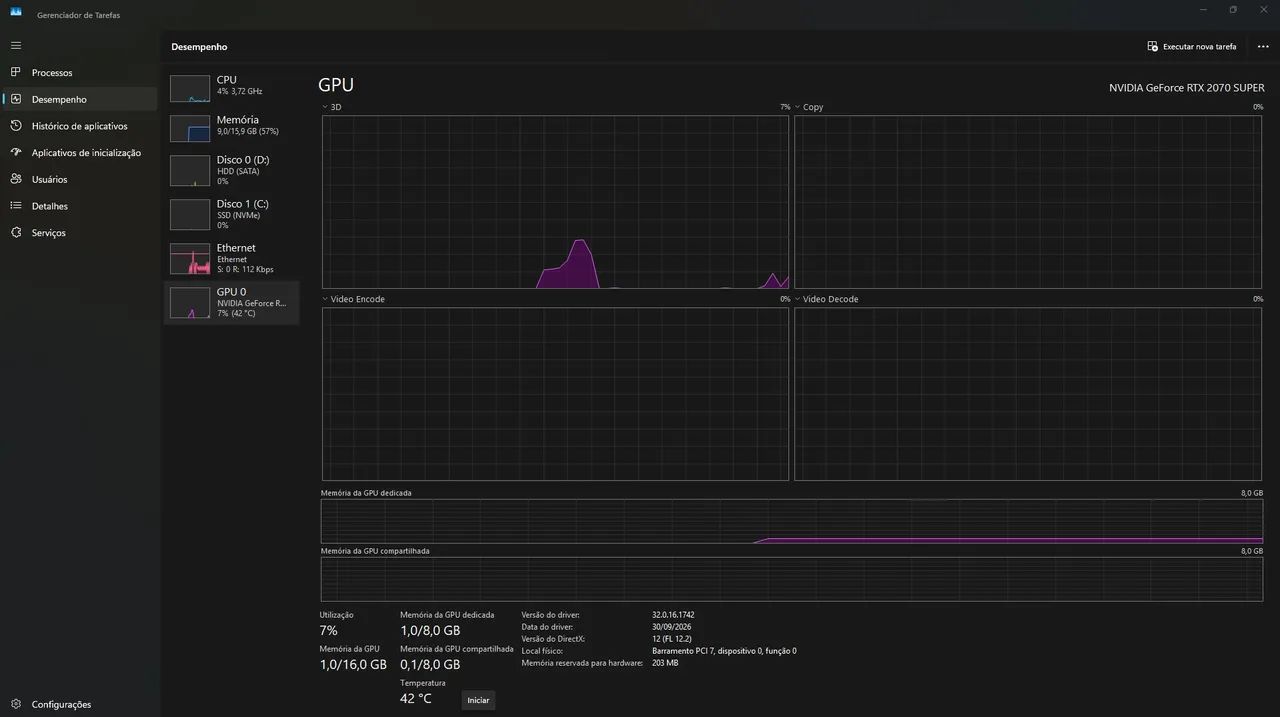Screen dimensions: 1280x717
Task: Open the hamburger navigation menu
Action: pyautogui.click(x=16, y=46)
